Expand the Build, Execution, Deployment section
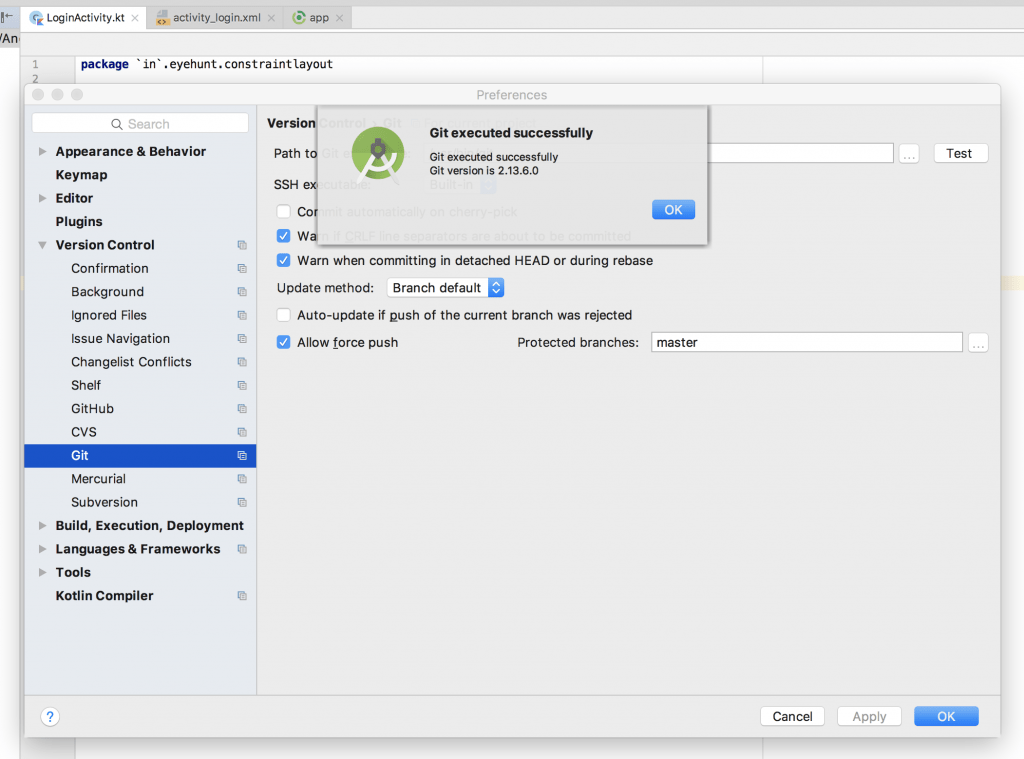The image size is (1024, 759). click(43, 525)
